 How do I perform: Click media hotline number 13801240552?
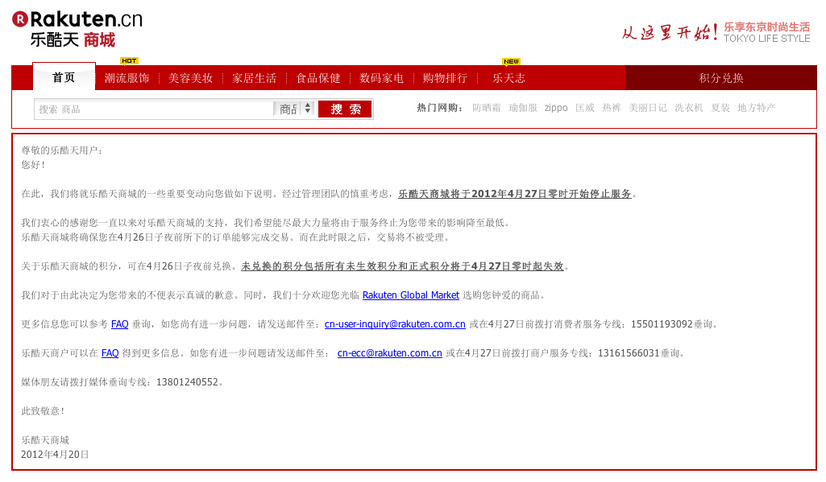click(187, 382)
